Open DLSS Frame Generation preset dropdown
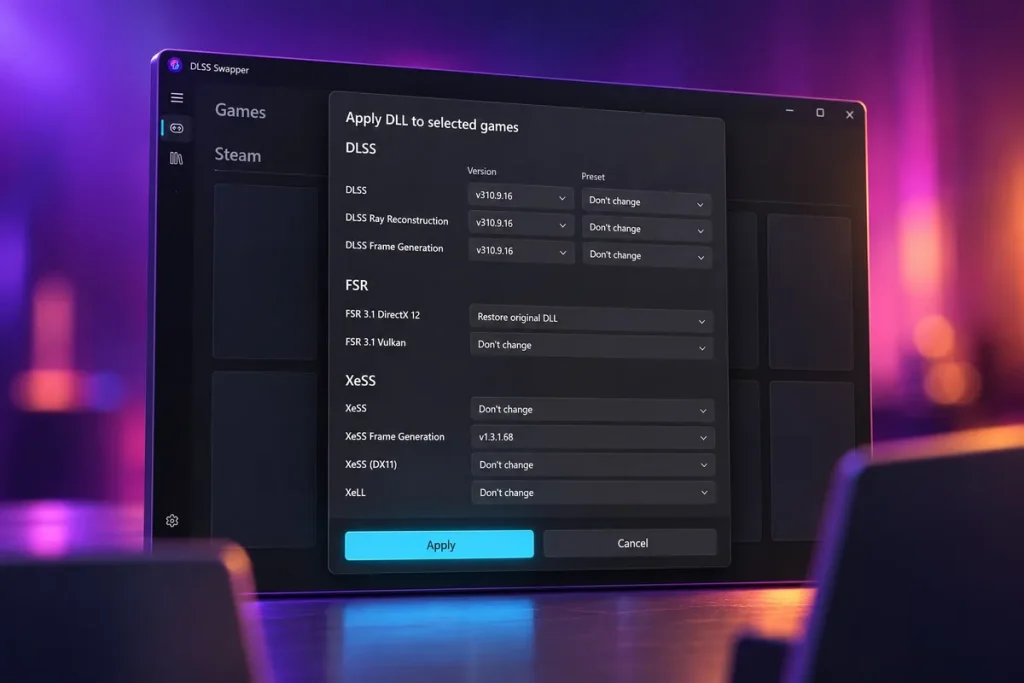 (647, 255)
